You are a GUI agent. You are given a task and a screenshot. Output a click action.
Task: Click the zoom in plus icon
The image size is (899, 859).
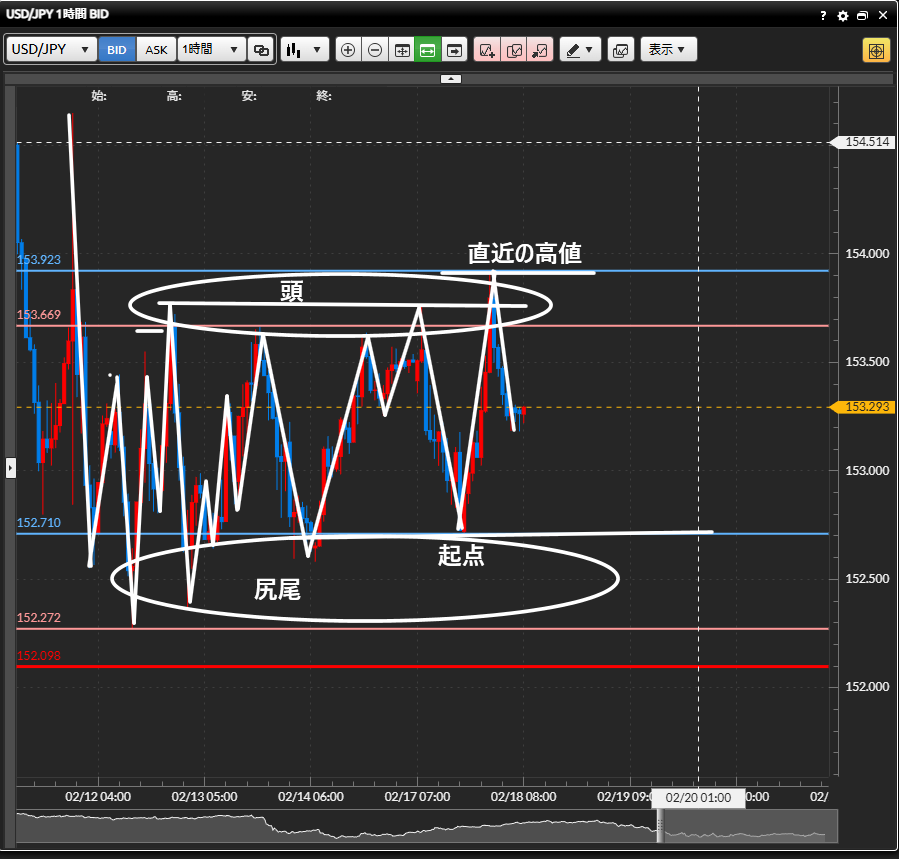(348, 50)
